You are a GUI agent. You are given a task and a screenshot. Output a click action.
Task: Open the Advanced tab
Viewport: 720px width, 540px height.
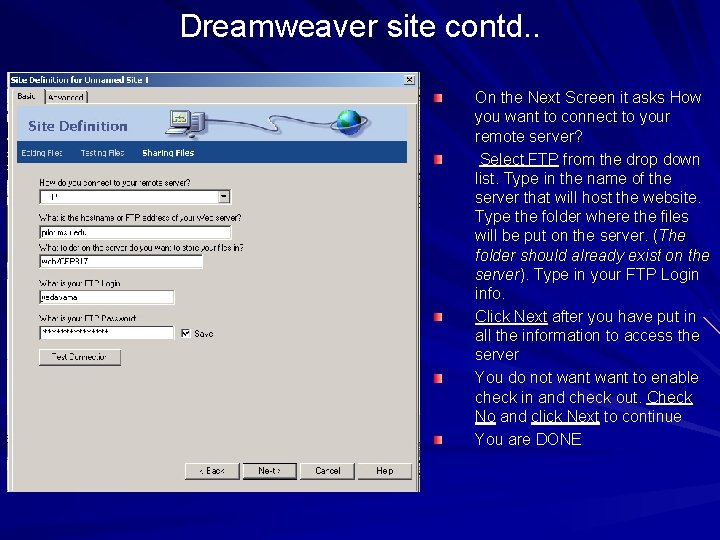click(x=66, y=97)
